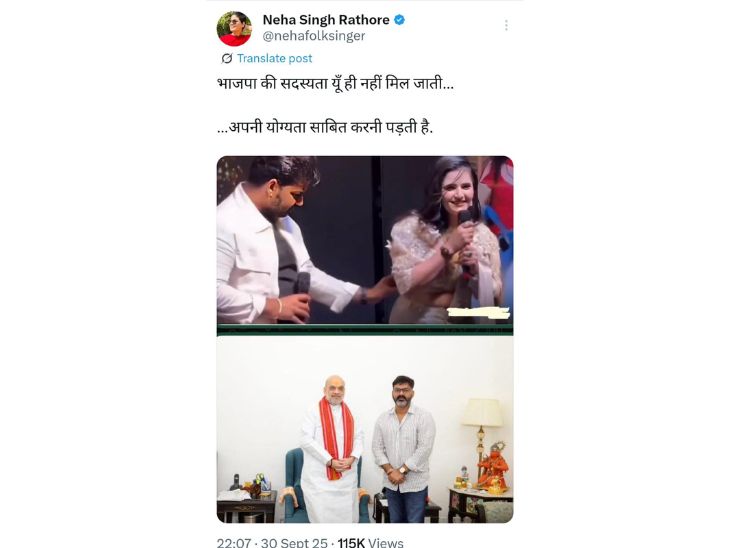Click the 22:07 post timestamp
Image resolution: width=730 pixels, height=548 pixels.
pyautogui.click(x=234, y=543)
